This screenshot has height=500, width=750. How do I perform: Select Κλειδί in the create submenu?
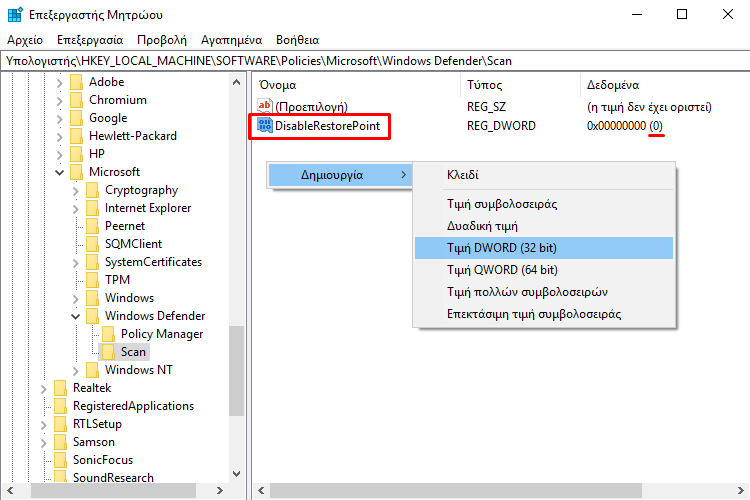point(544,175)
